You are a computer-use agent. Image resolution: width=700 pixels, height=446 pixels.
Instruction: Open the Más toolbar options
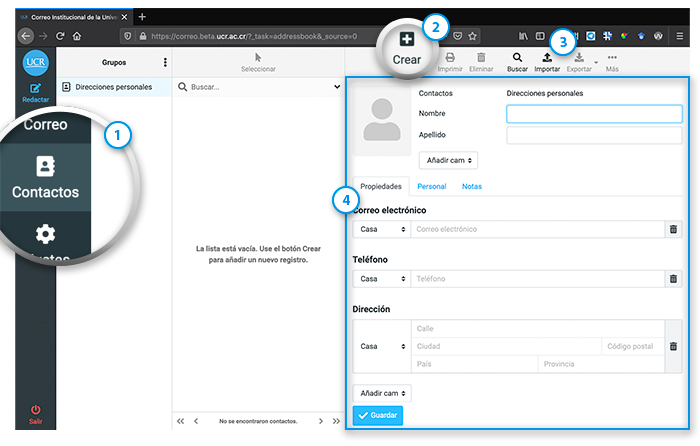pos(612,62)
